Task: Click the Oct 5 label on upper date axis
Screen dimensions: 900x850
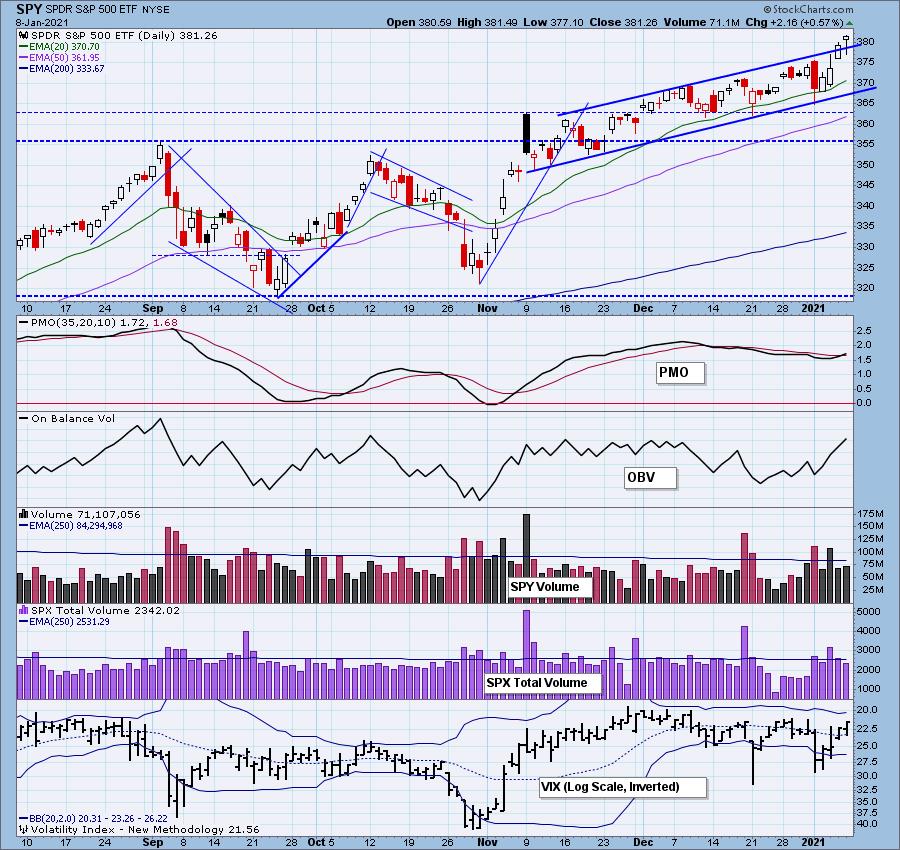Action: (x=321, y=308)
